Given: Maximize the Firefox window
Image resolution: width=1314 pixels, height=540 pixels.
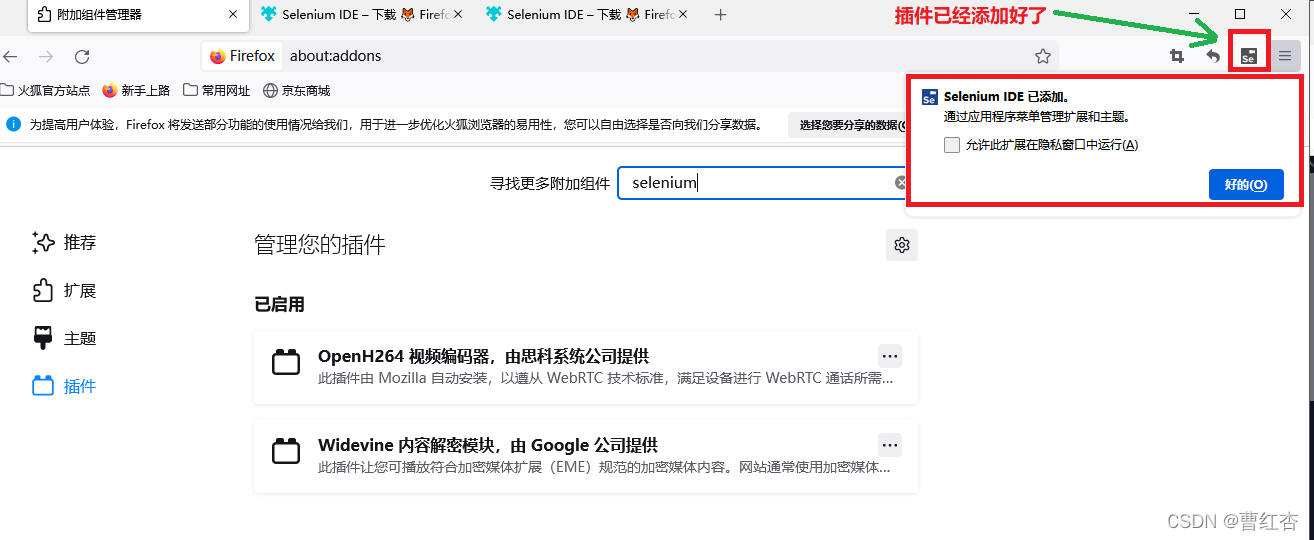Looking at the screenshot, I should point(1240,14).
